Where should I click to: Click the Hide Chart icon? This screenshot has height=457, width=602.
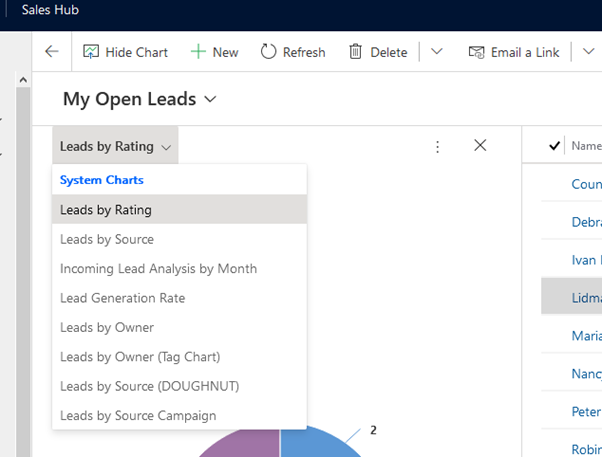(91, 52)
